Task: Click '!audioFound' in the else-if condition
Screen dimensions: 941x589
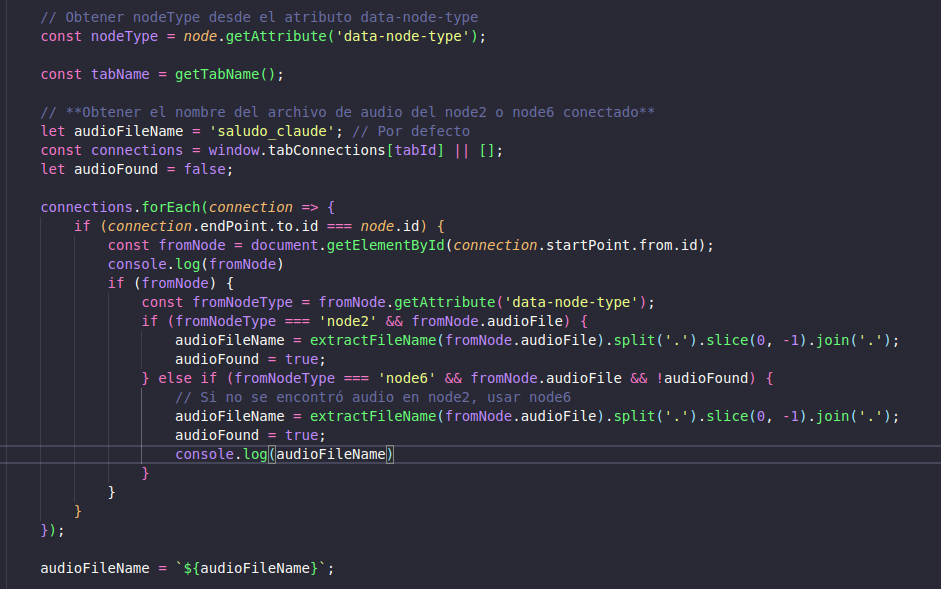Action: point(702,378)
